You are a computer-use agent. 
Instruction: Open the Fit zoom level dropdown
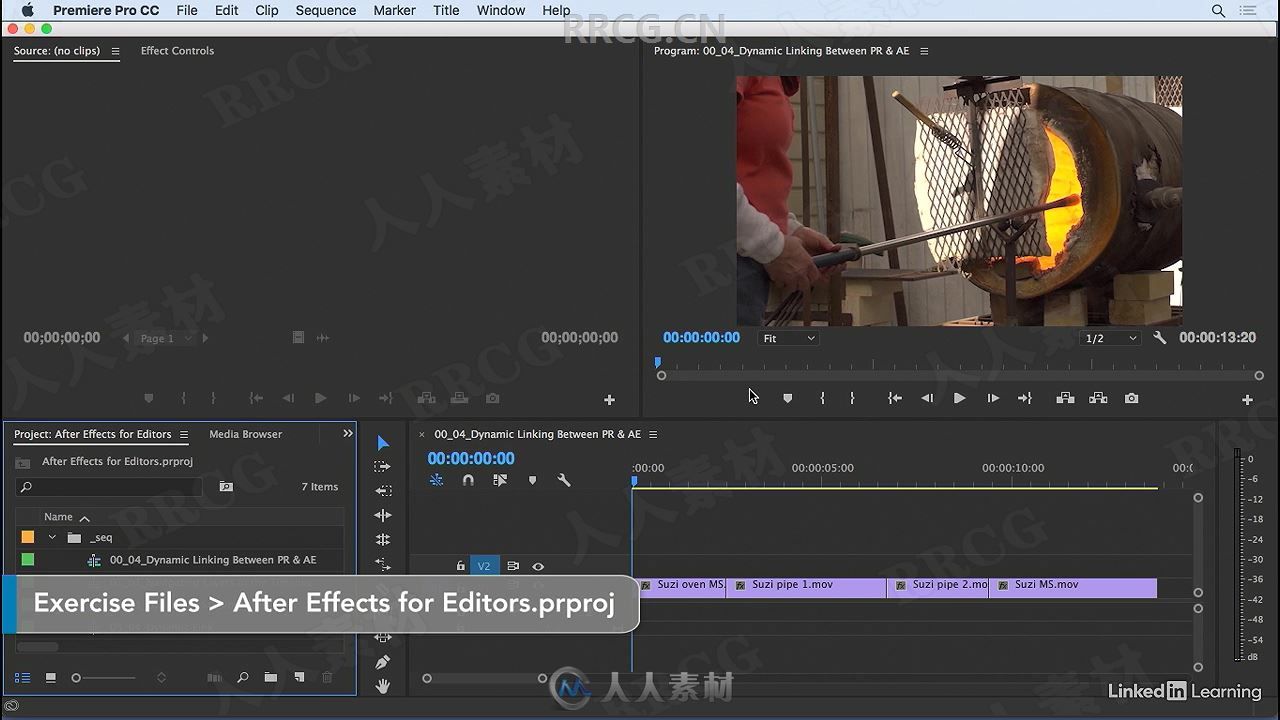788,338
